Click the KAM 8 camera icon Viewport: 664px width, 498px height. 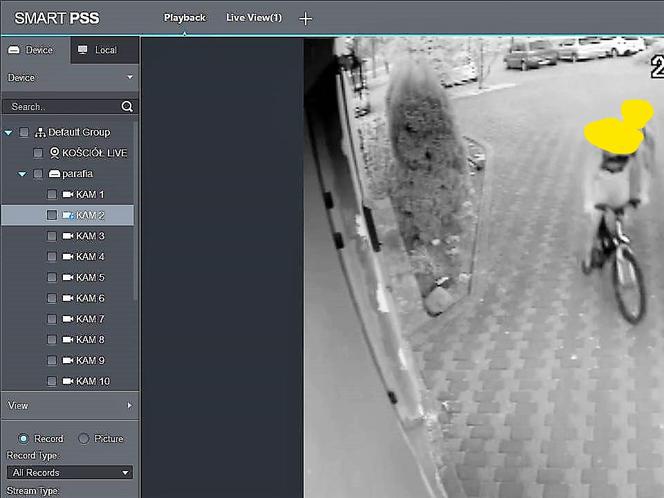68,340
